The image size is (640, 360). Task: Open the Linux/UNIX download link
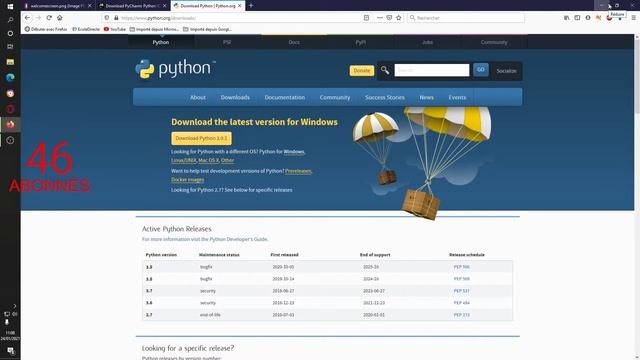click(x=184, y=160)
